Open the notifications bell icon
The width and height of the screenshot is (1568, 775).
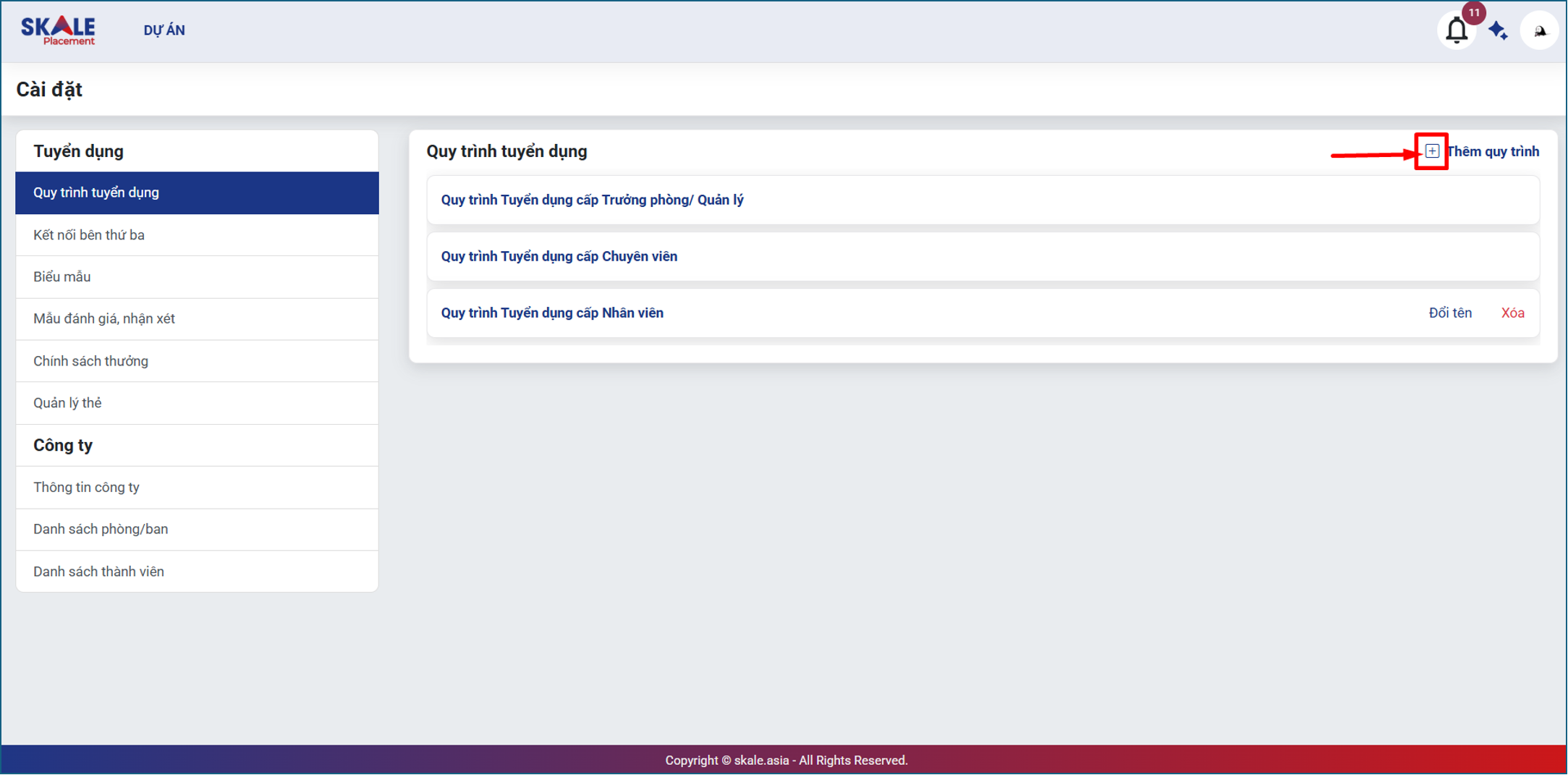coord(1456,30)
